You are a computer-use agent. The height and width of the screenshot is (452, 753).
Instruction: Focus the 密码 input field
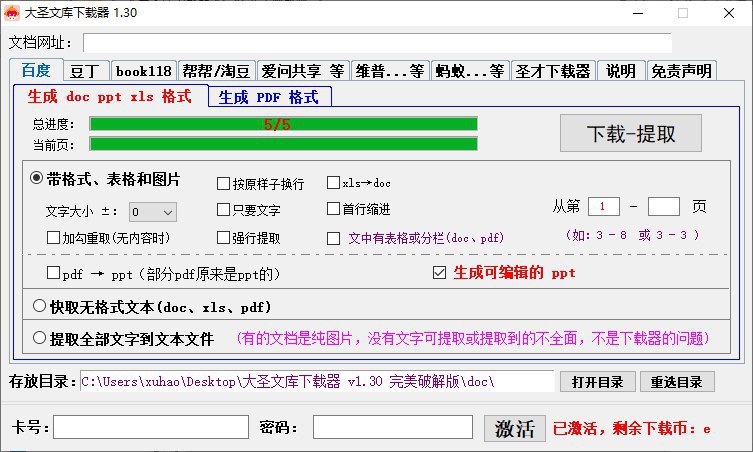coord(393,427)
